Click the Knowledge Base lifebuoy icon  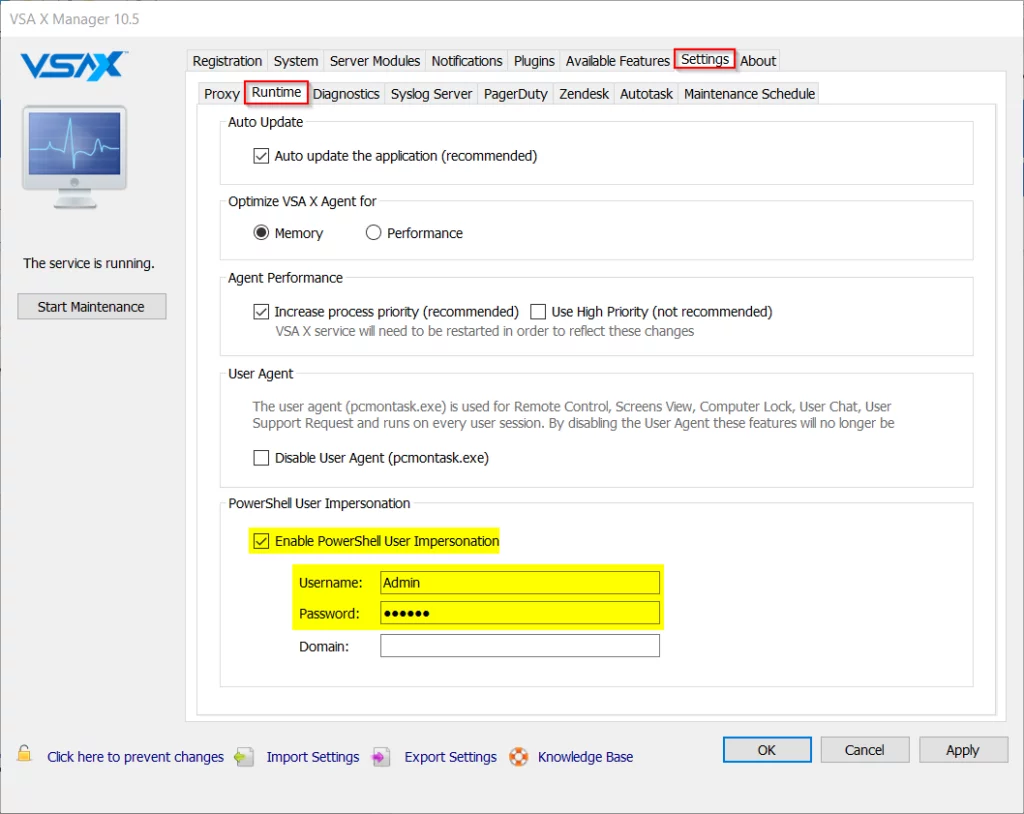coord(517,757)
